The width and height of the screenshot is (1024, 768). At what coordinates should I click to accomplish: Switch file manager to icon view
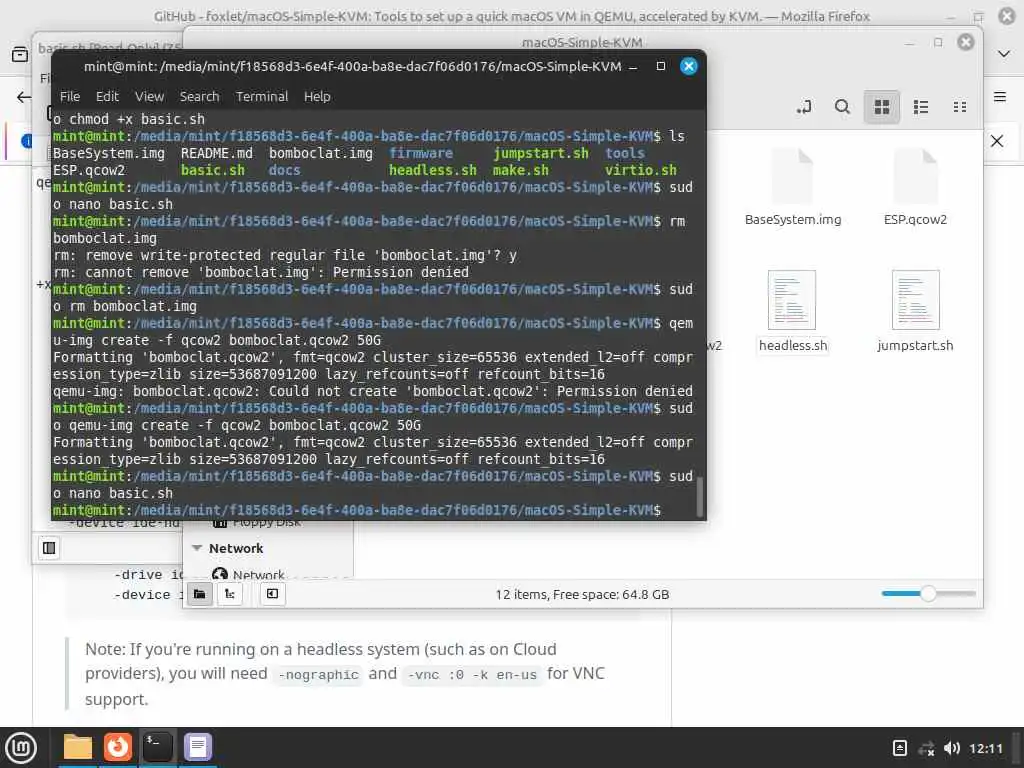(882, 106)
